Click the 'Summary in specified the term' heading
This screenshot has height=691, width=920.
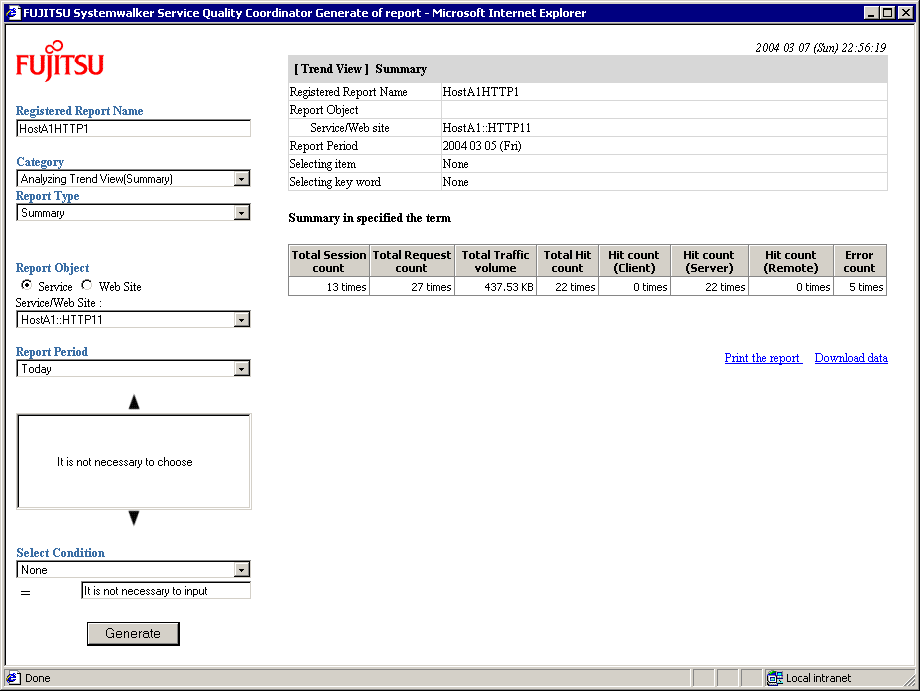click(x=370, y=218)
